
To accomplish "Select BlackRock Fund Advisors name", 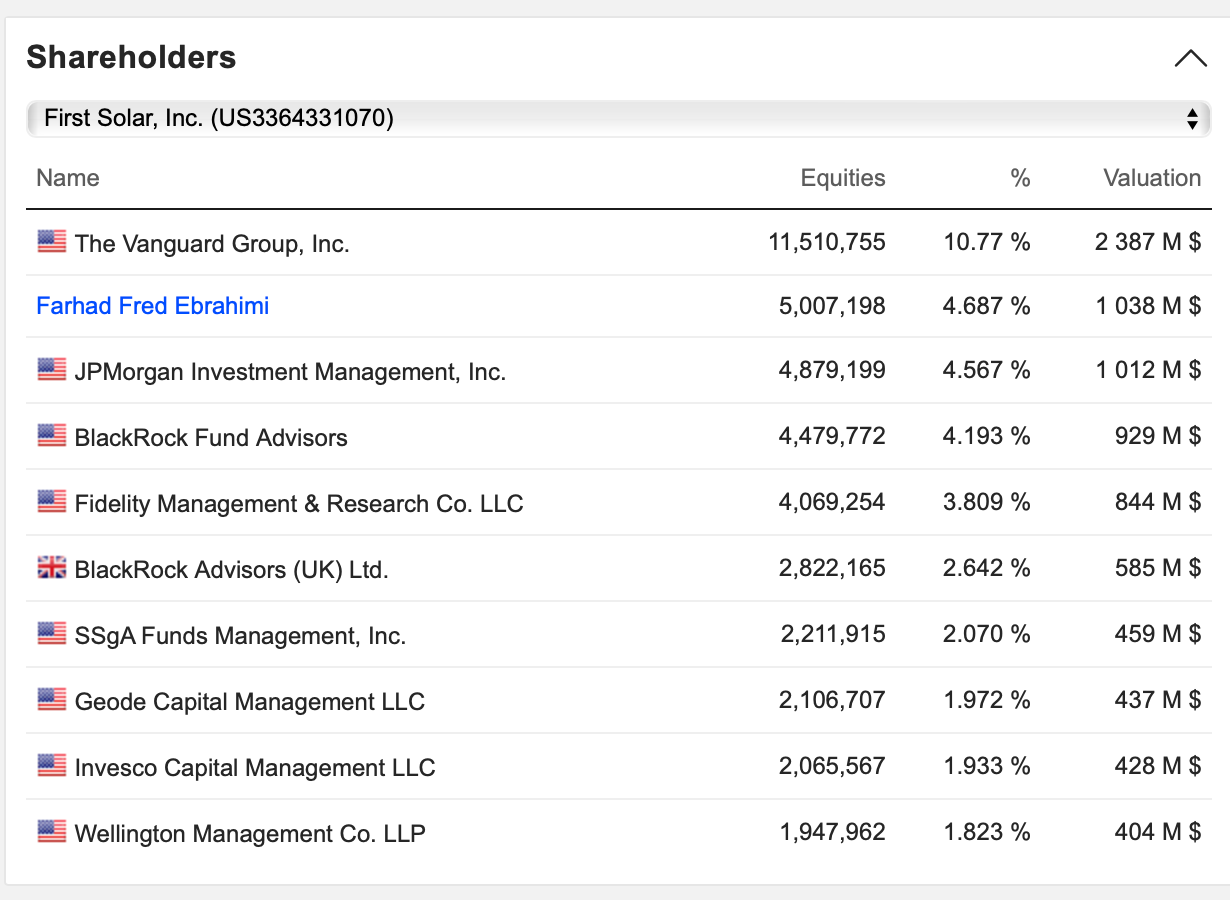I will [211, 437].
